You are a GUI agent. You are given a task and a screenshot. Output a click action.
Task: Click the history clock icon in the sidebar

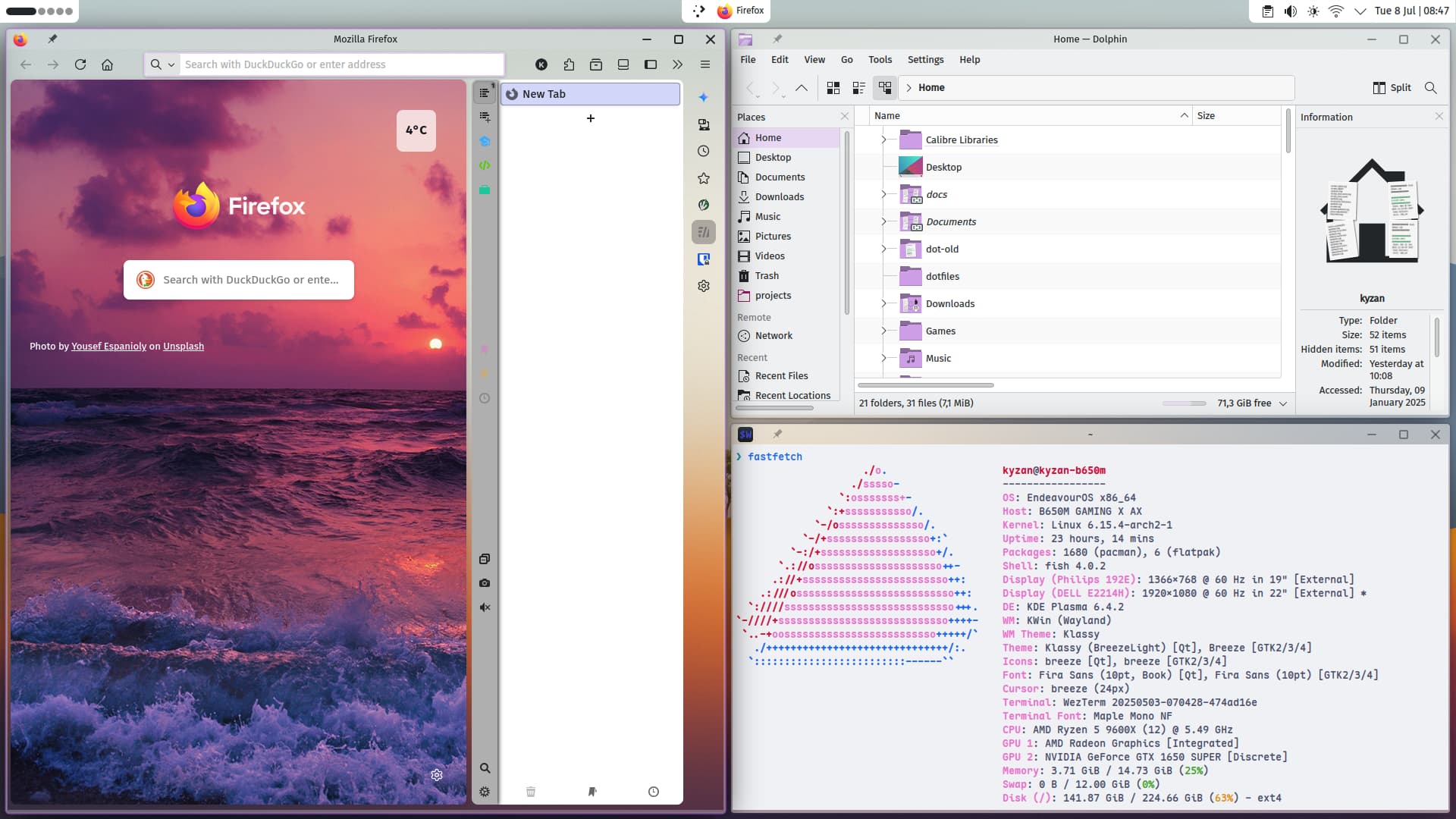tap(704, 151)
